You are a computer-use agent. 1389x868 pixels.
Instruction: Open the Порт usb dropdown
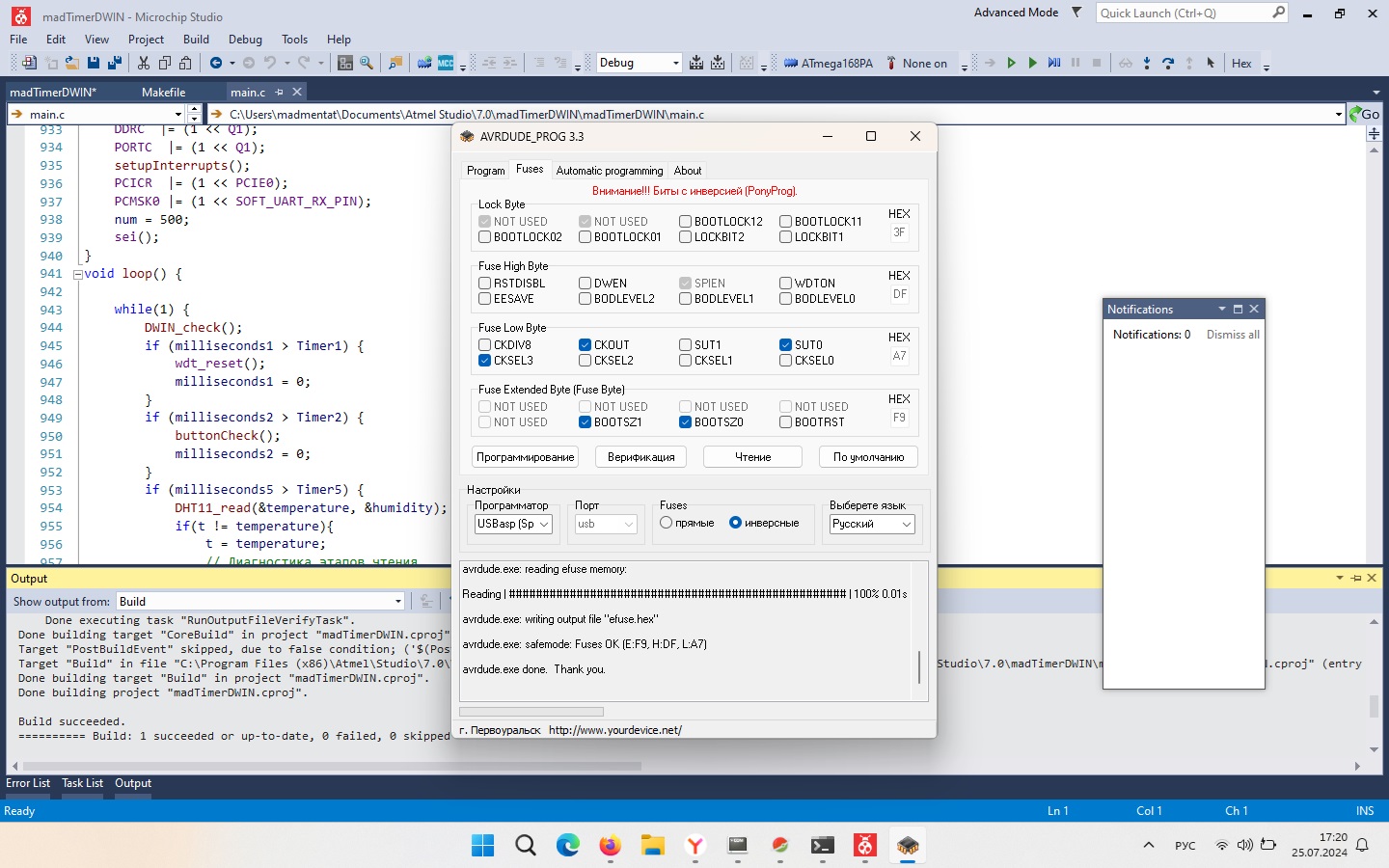[606, 524]
